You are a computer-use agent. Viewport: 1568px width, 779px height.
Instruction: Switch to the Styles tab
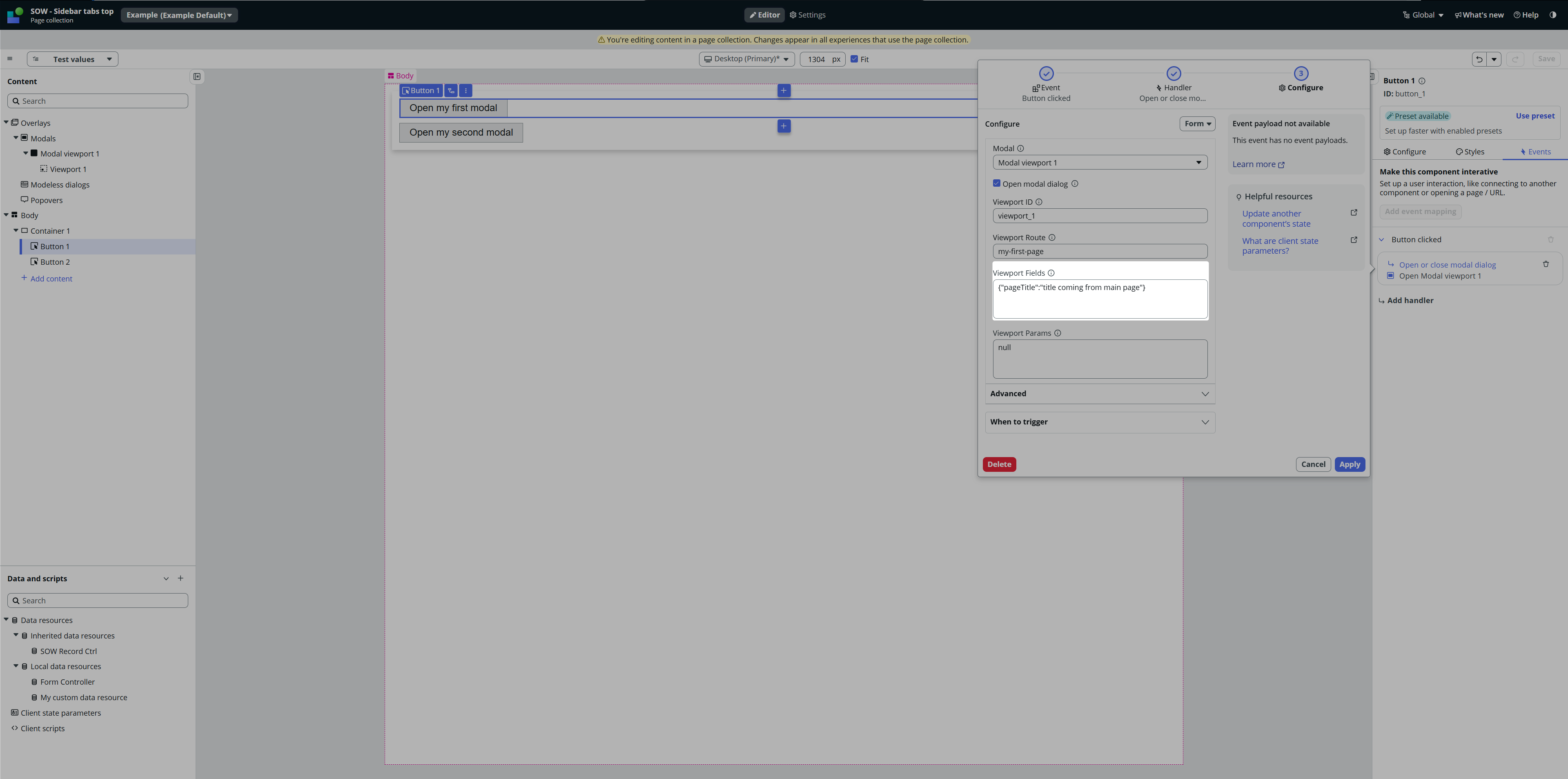(x=1470, y=152)
